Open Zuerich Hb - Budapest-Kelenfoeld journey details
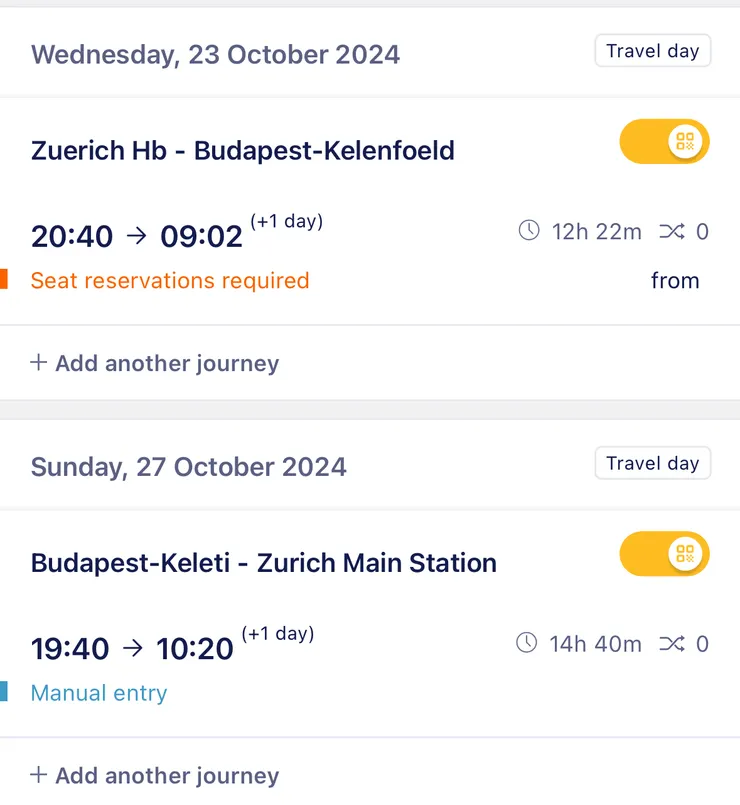This screenshot has width=740, height=805. 243,151
